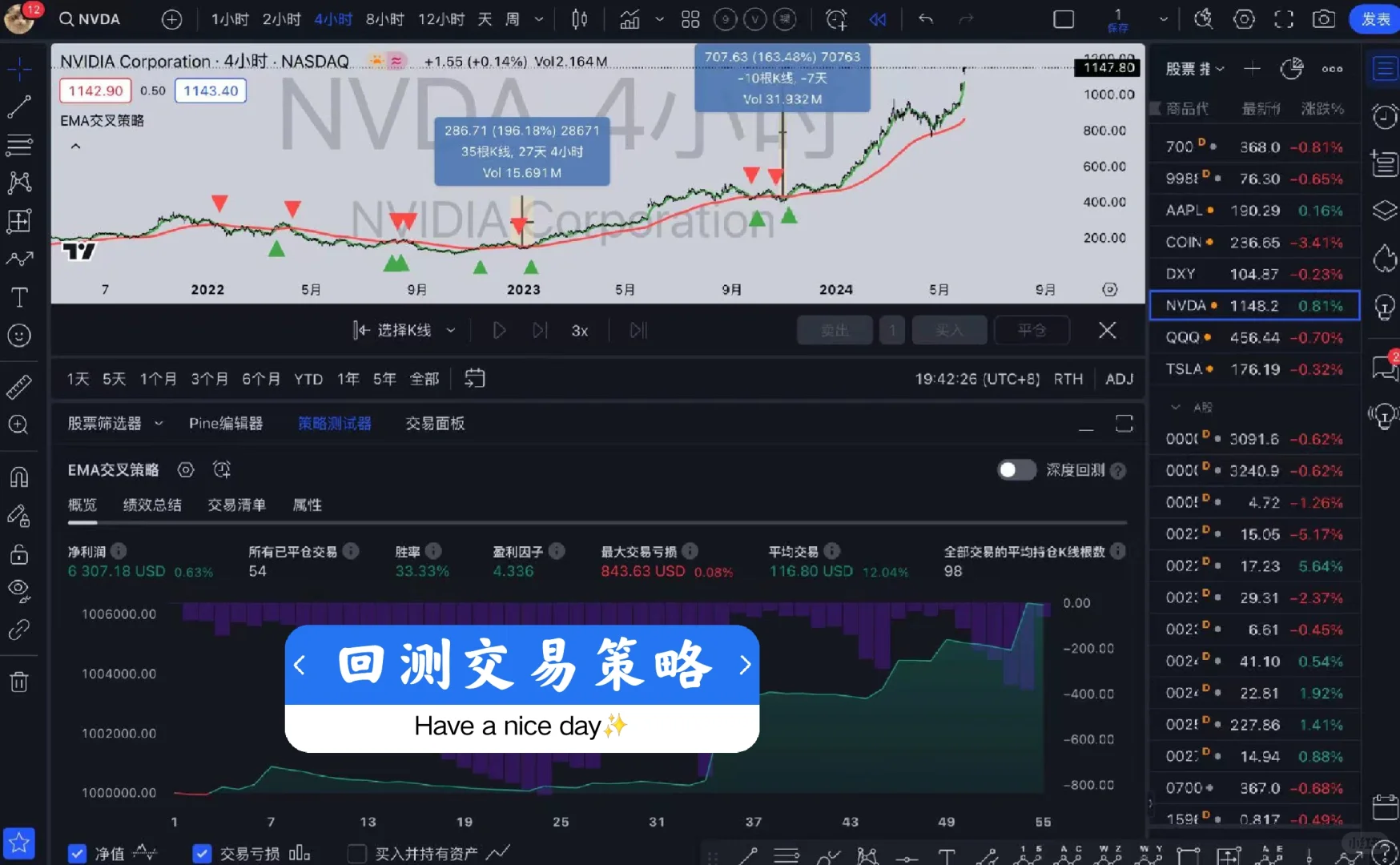Open EMA交叉策略 strategy settings gear
The image size is (1400, 865).
pos(186,469)
